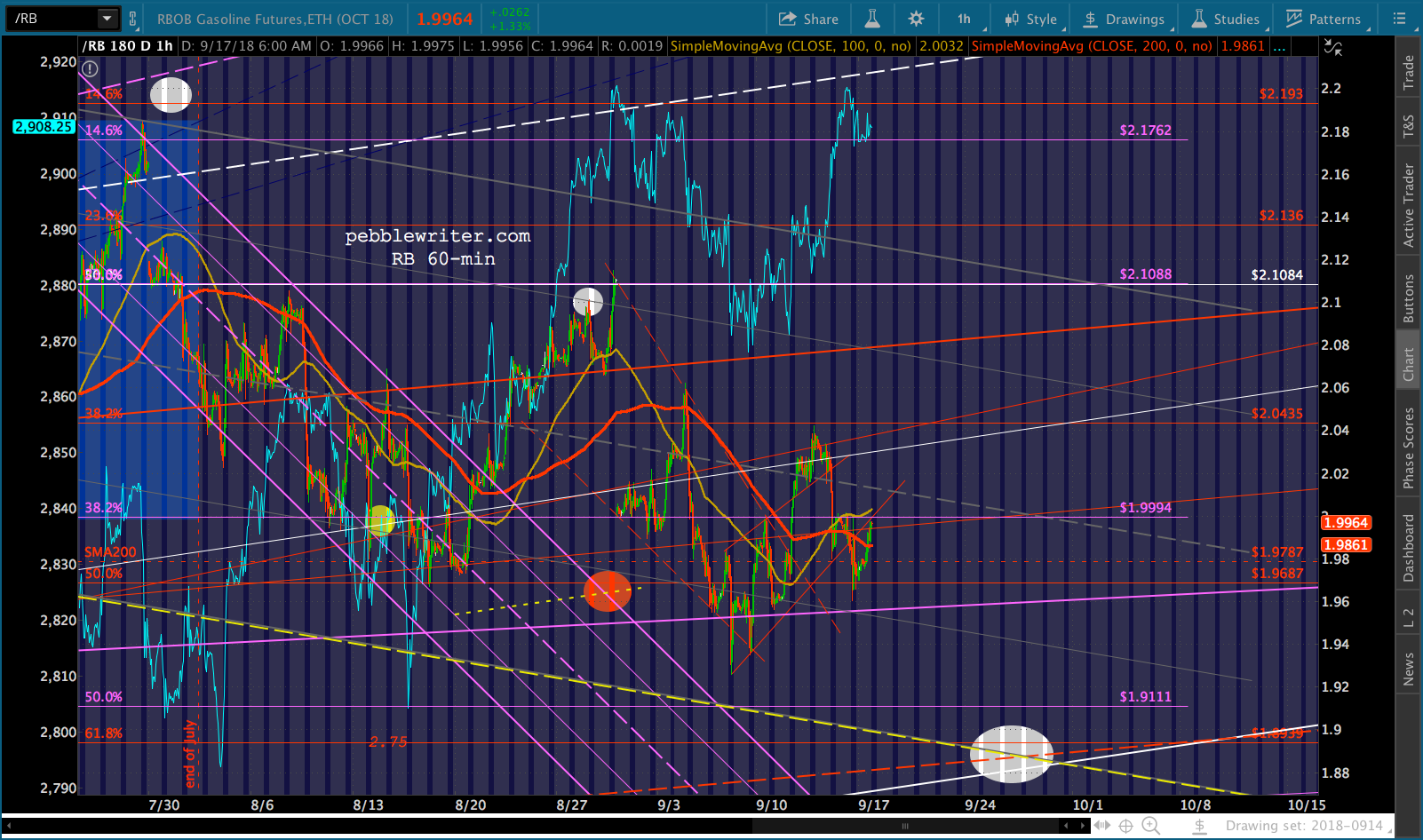
Task: Open the 1h timeframe dropdown
Action: (966, 19)
